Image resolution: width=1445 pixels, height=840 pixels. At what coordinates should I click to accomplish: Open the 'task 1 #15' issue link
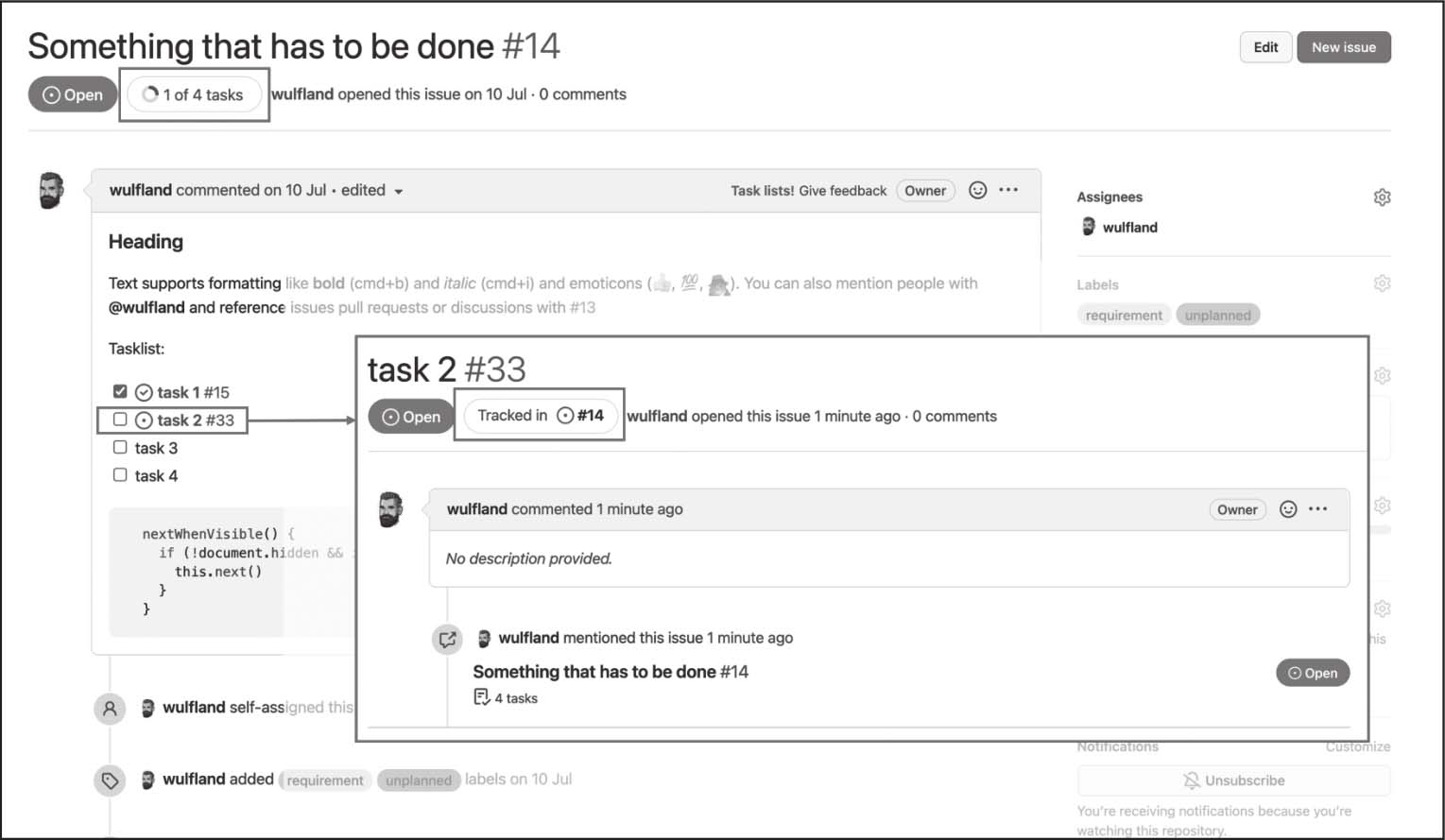[x=193, y=392]
